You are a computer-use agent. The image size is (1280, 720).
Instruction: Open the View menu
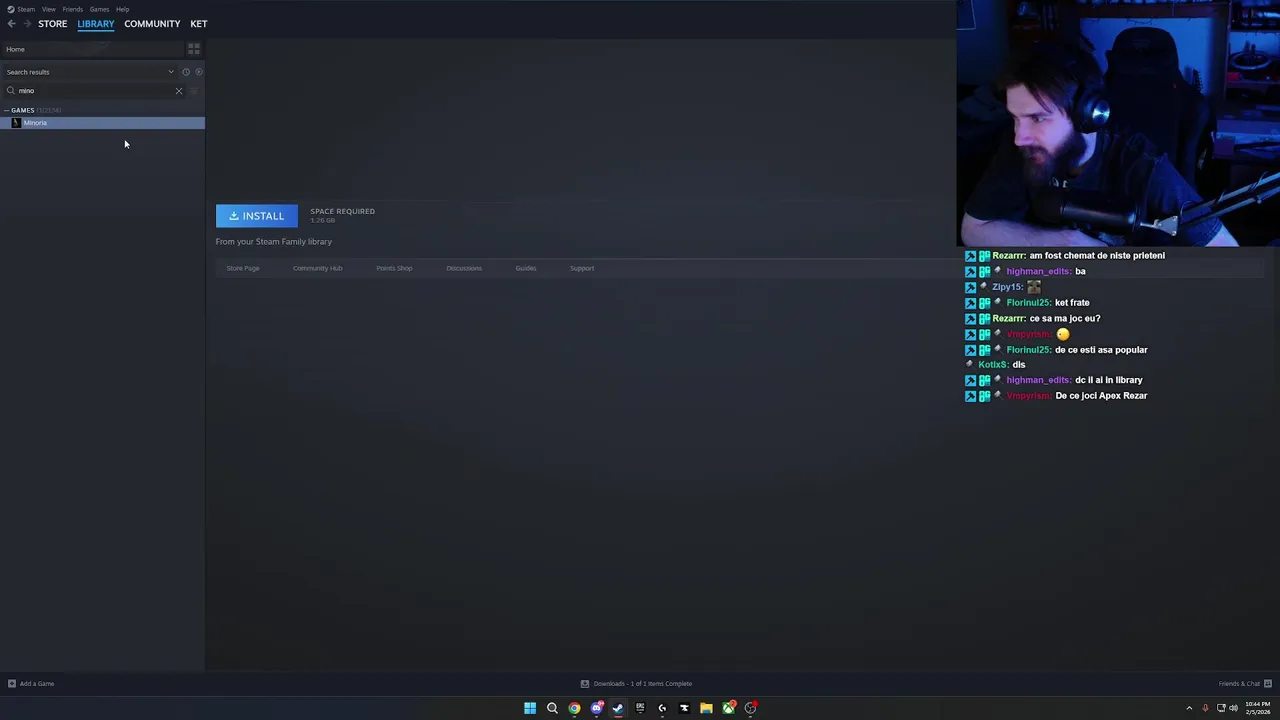pos(48,9)
